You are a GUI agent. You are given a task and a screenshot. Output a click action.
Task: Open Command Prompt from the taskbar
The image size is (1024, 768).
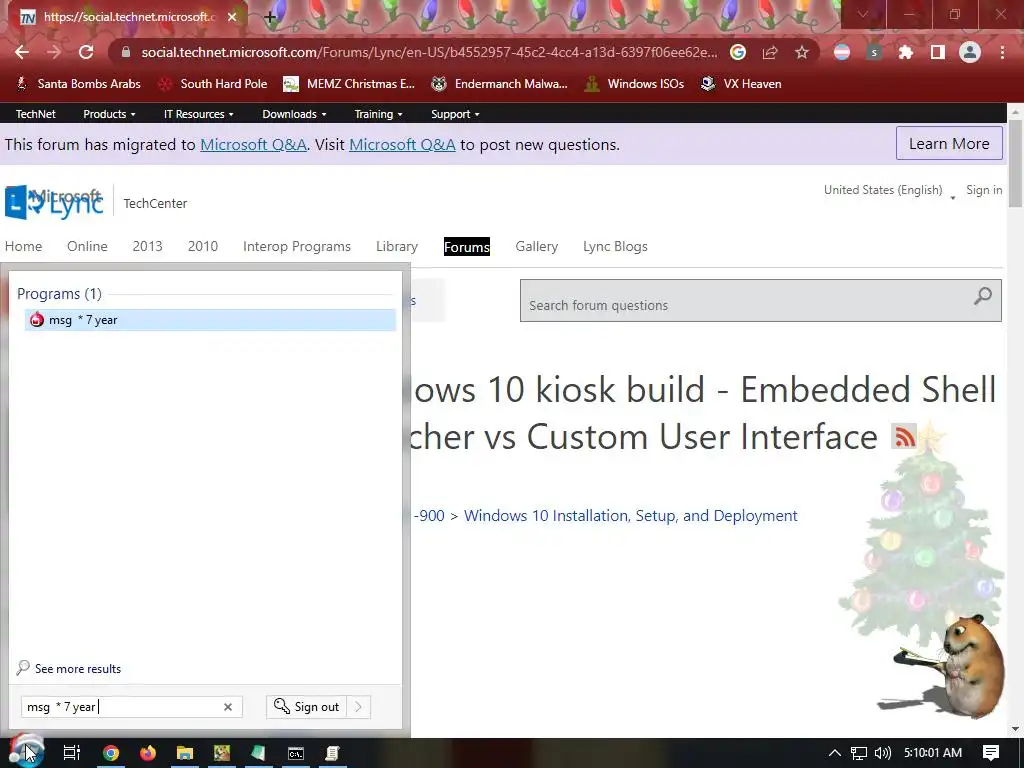(296, 753)
